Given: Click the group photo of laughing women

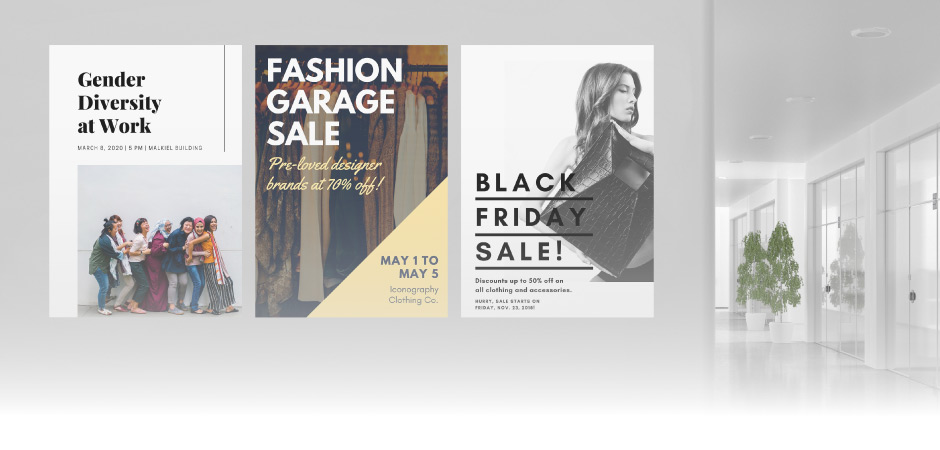Looking at the screenshot, I should [159, 241].
